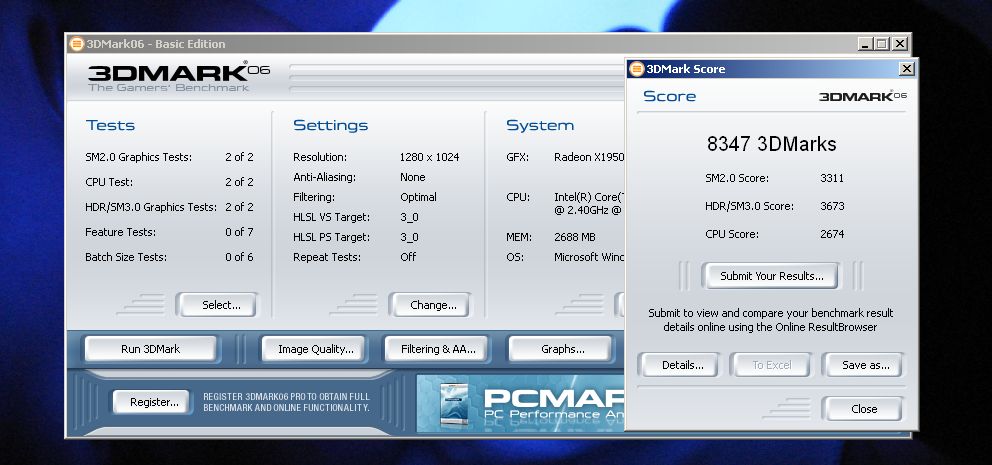The height and width of the screenshot is (465, 992).
Task: Click Submit Your Results... button
Action: [771, 276]
